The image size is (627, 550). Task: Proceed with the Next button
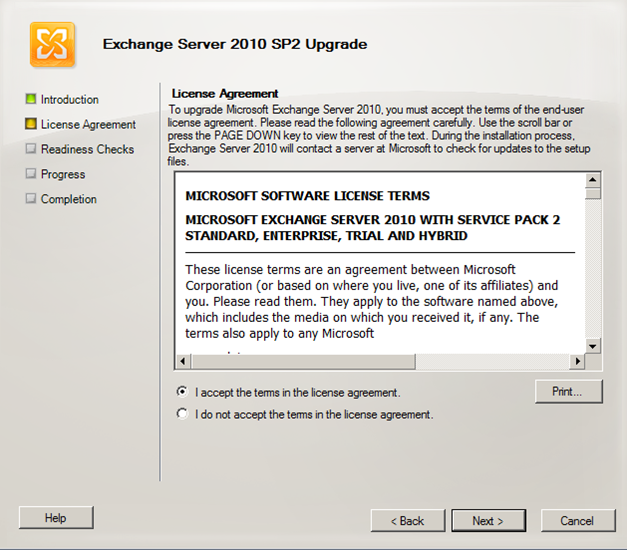[x=488, y=520]
